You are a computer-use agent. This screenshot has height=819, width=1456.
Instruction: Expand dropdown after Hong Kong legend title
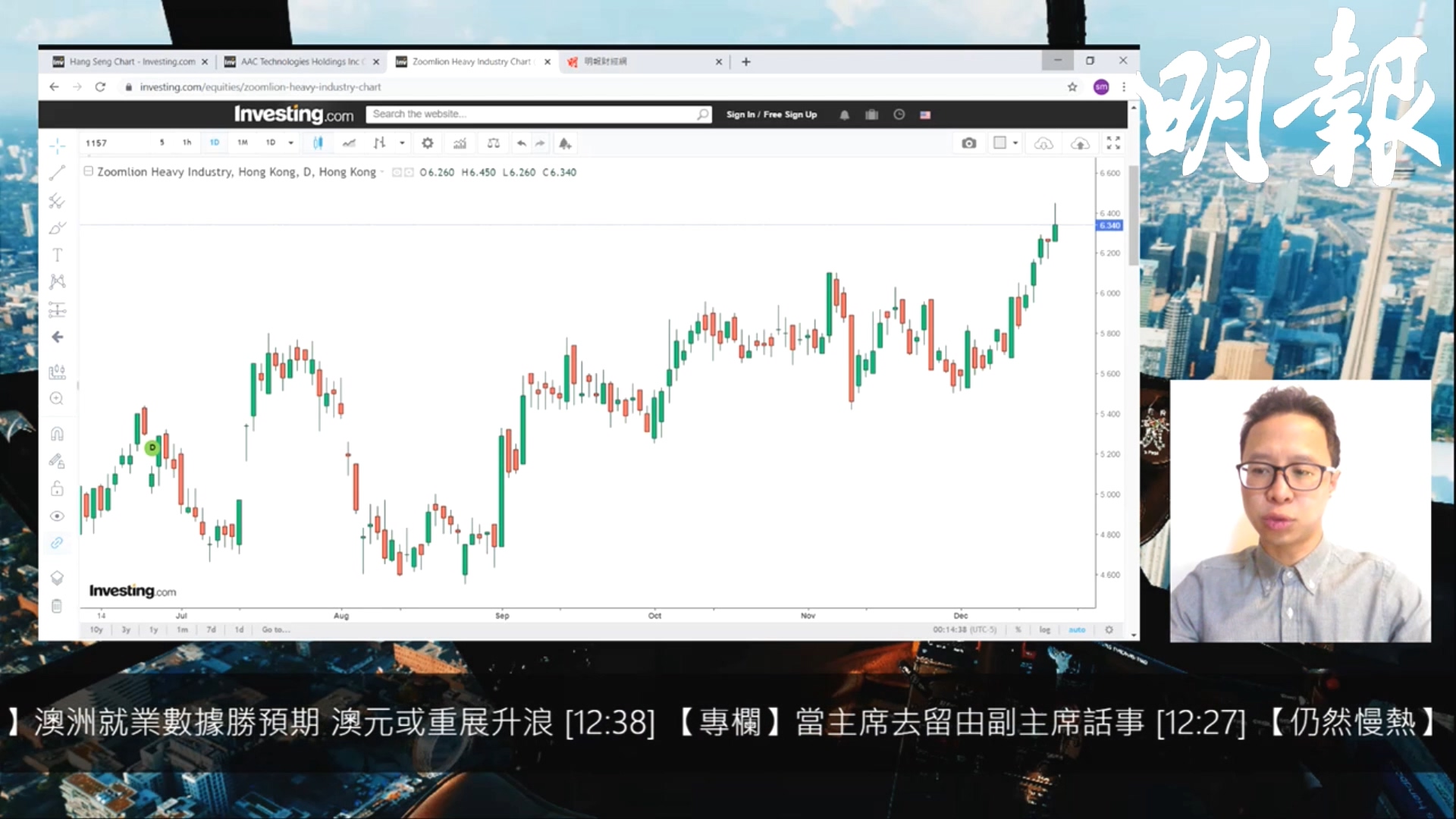382,172
